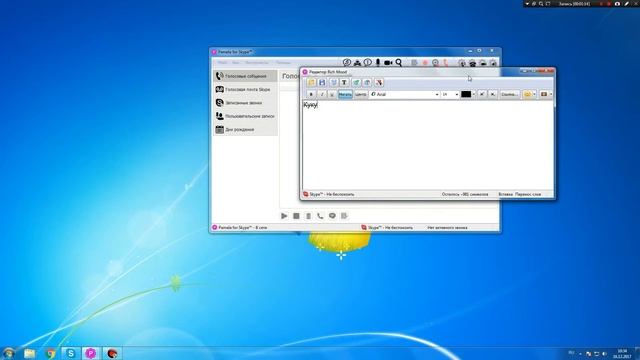The width and height of the screenshot is (640, 360).
Task: Click the contacts group icon in Pamela toolbar
Action: coord(357,62)
